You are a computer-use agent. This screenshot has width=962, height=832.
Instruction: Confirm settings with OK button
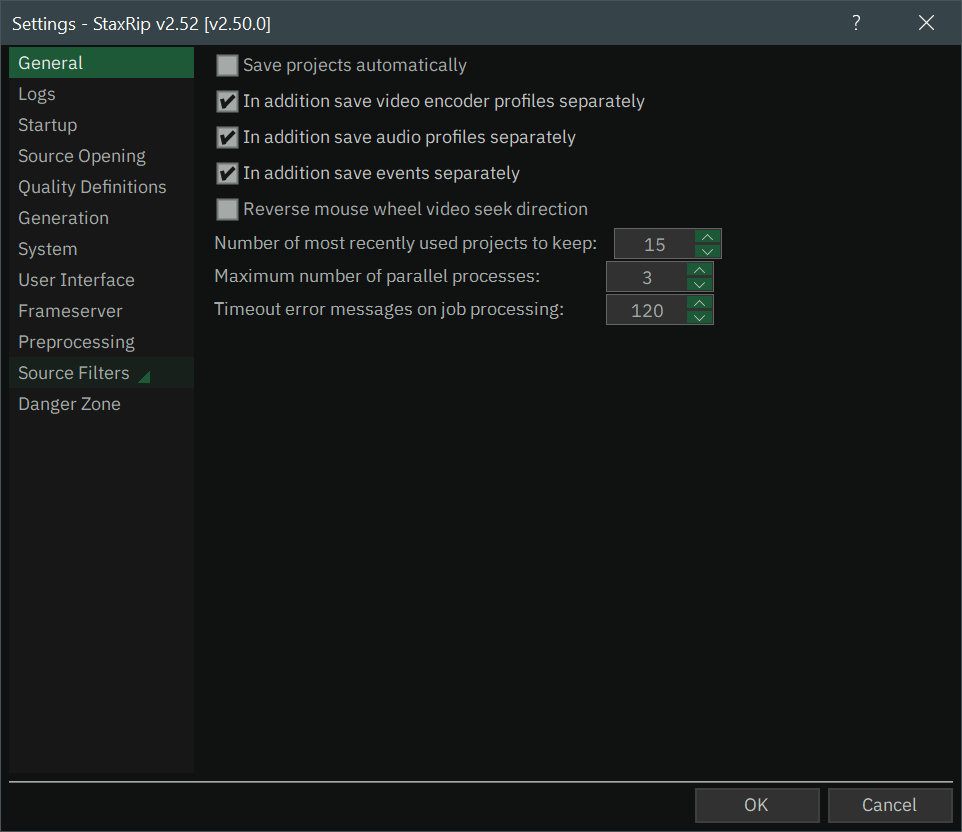click(757, 805)
